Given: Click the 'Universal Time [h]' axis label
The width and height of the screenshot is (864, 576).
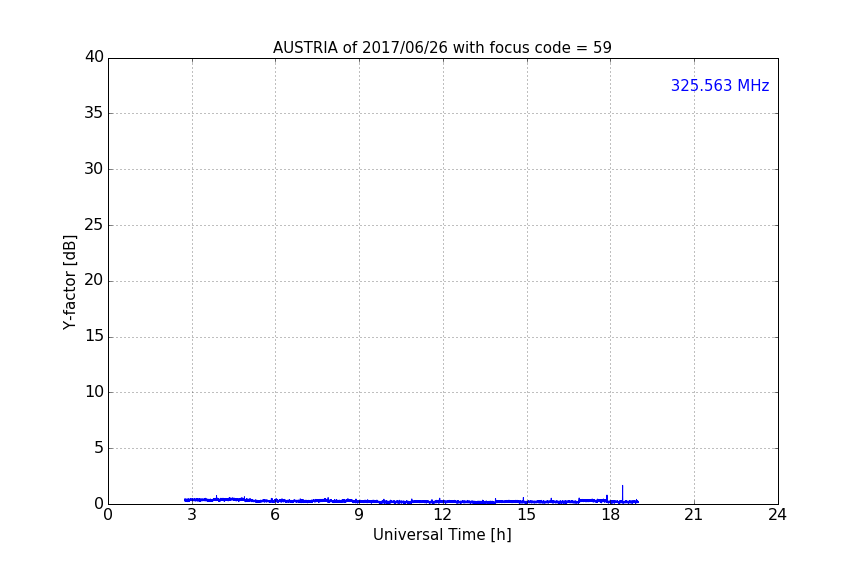Looking at the screenshot, I should pos(442,535).
